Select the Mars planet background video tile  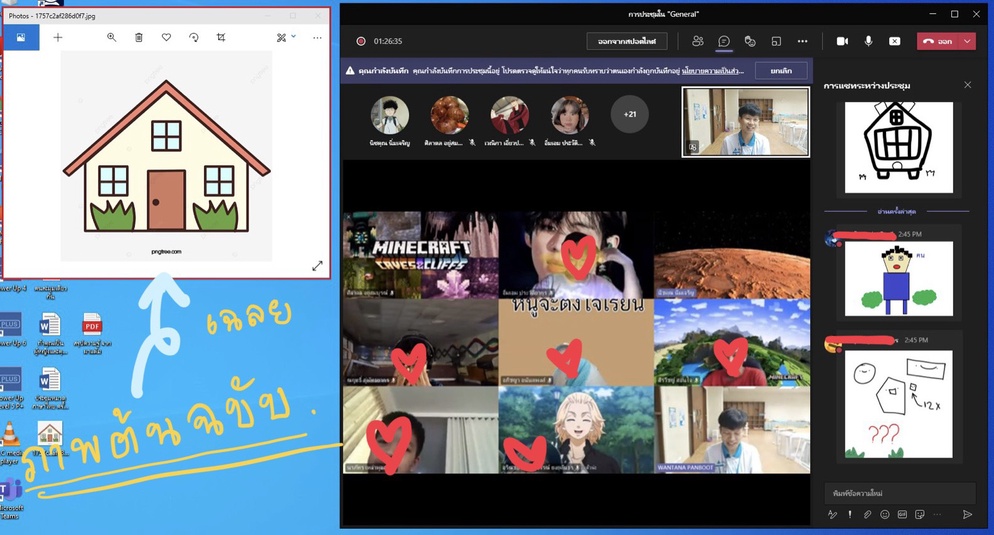click(x=732, y=255)
